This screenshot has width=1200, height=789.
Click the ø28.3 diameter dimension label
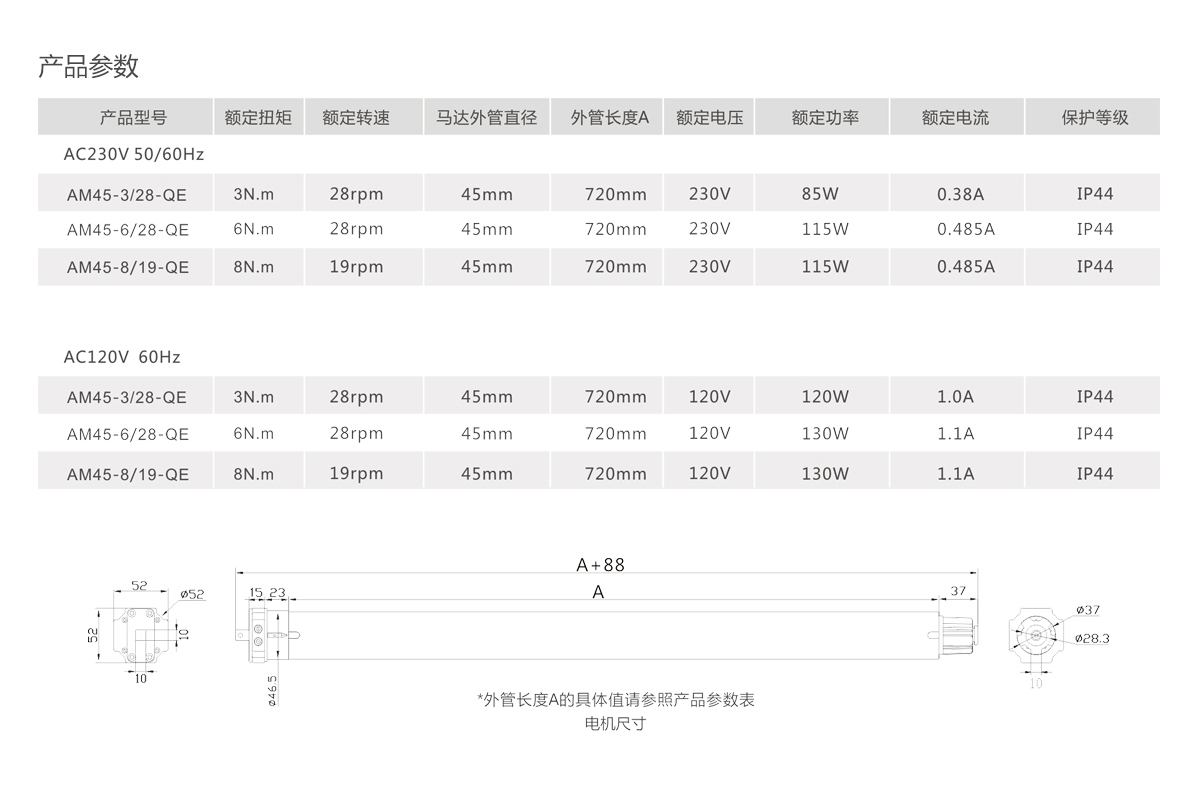1092,638
